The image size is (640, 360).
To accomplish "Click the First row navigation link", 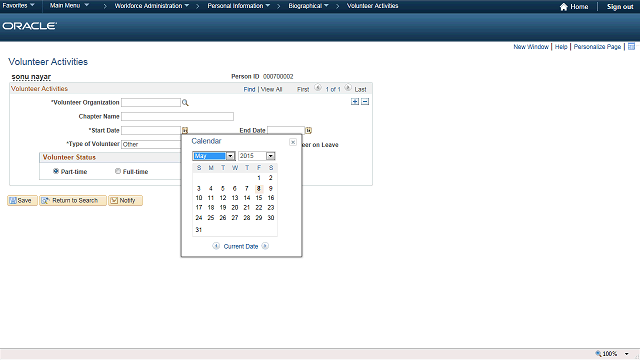I will point(303,89).
